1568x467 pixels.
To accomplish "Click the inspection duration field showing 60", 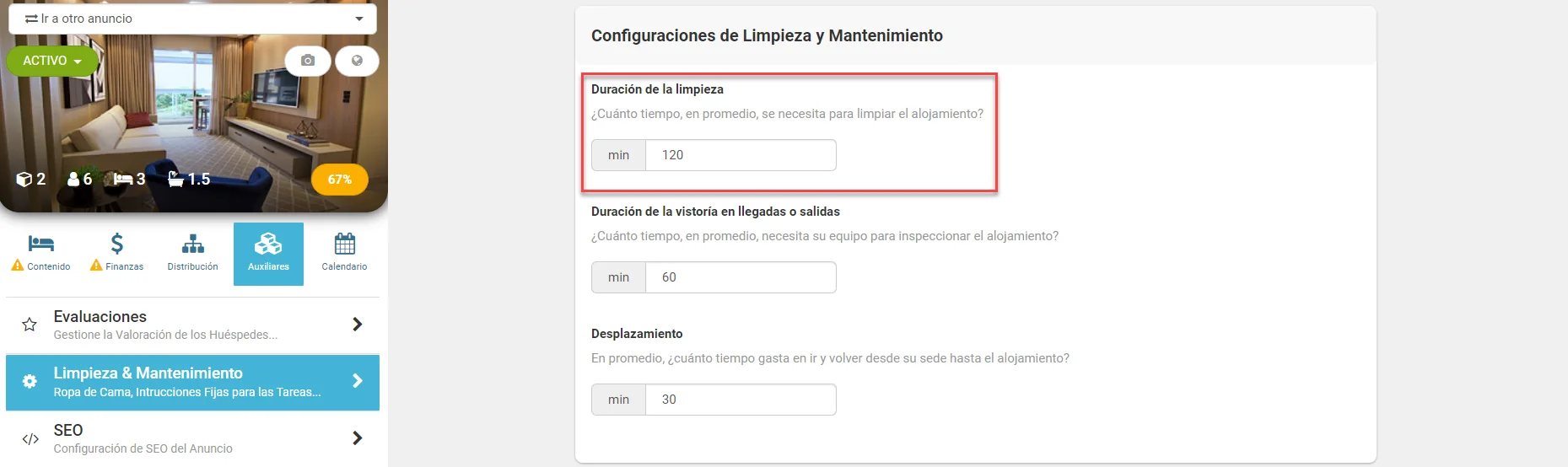I will click(x=741, y=277).
